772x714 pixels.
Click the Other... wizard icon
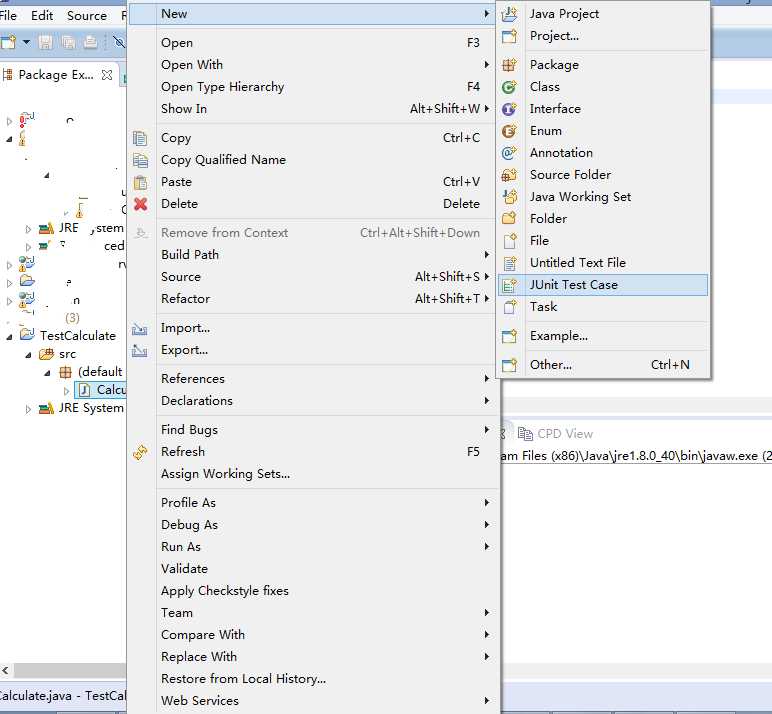coord(509,365)
